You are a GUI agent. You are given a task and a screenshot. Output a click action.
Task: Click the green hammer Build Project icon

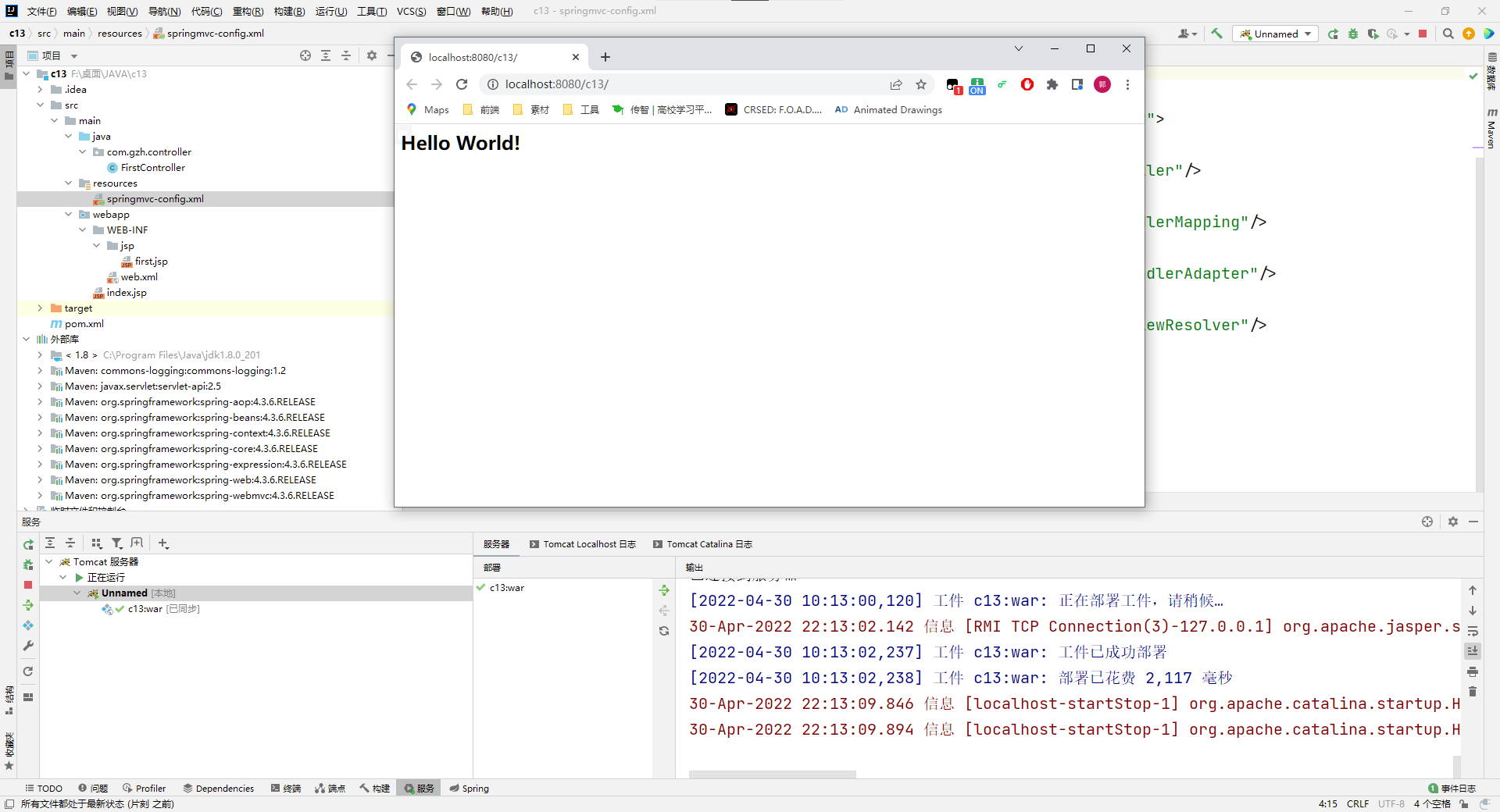[1216, 34]
